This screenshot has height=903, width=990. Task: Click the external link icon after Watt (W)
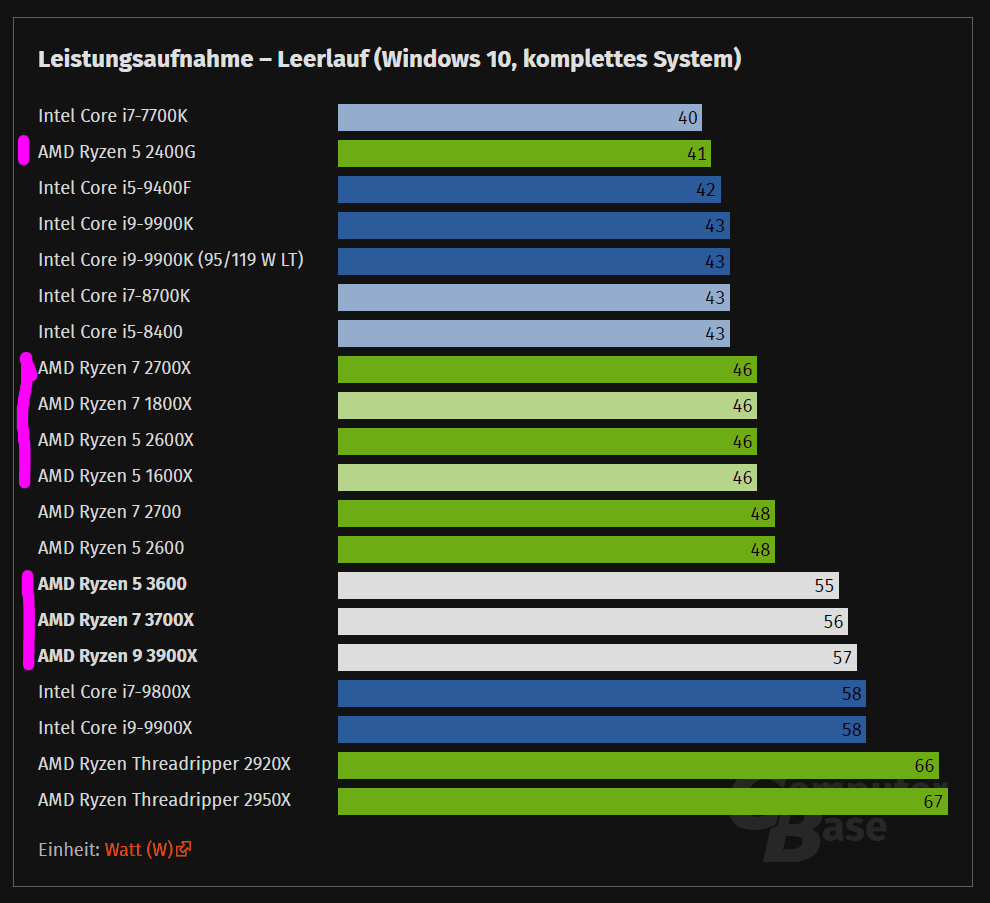click(x=184, y=849)
